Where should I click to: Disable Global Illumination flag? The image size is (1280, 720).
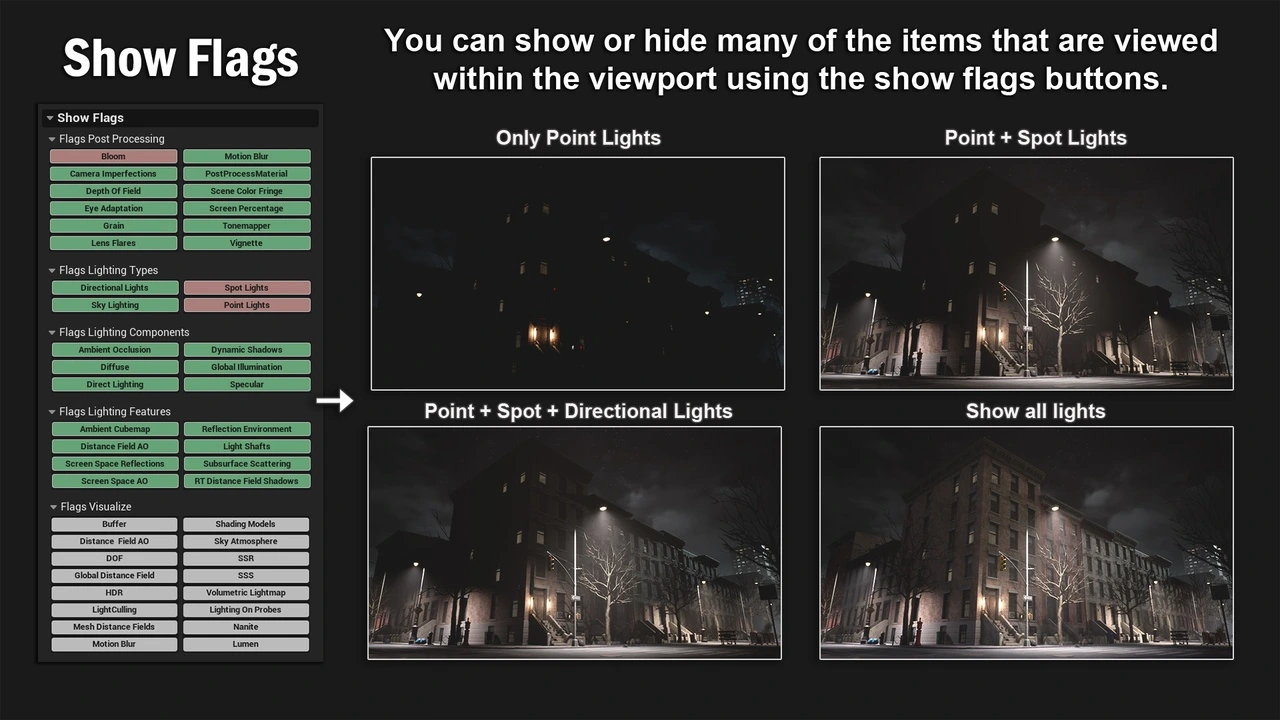(246, 367)
